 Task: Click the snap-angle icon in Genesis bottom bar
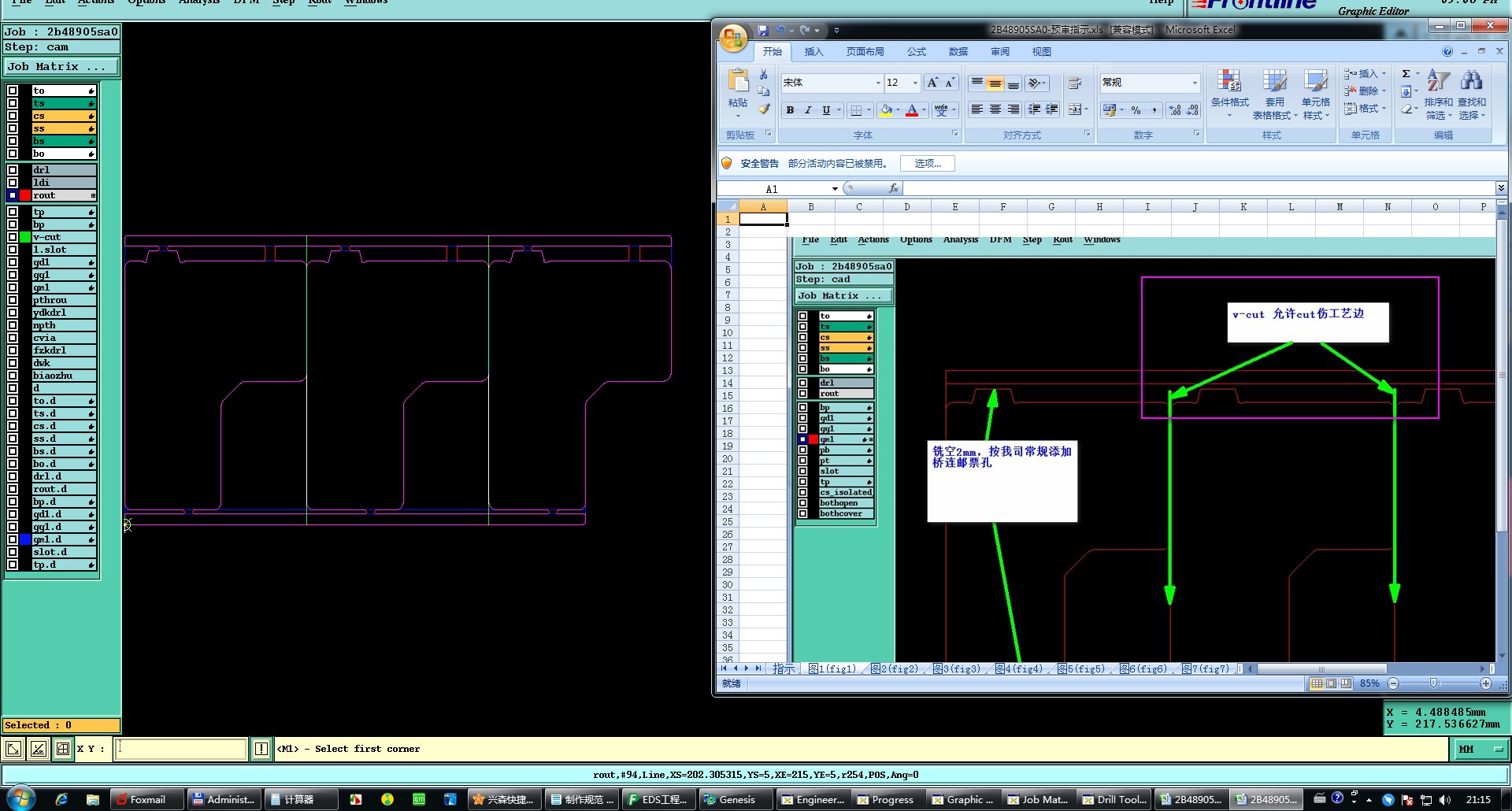38,749
